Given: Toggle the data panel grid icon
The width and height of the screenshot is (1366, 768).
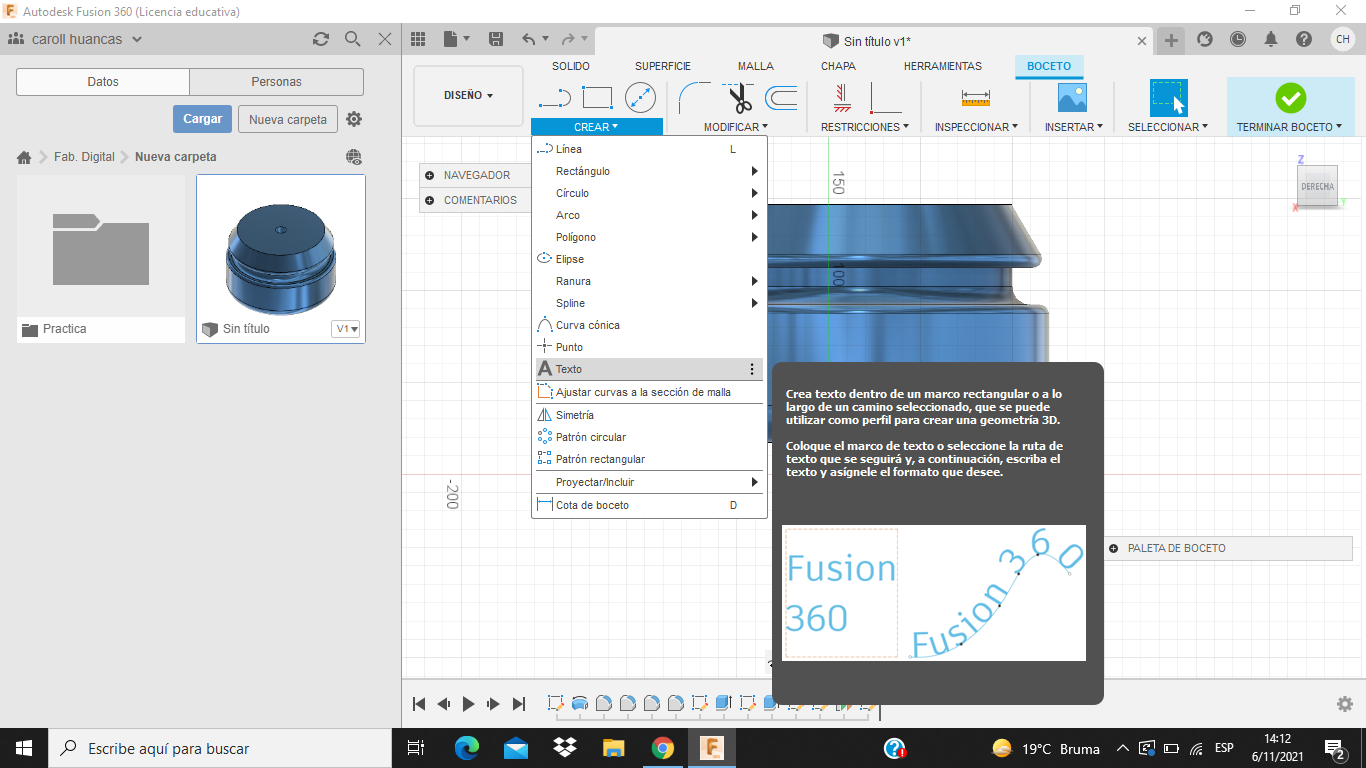Looking at the screenshot, I should pos(419,39).
